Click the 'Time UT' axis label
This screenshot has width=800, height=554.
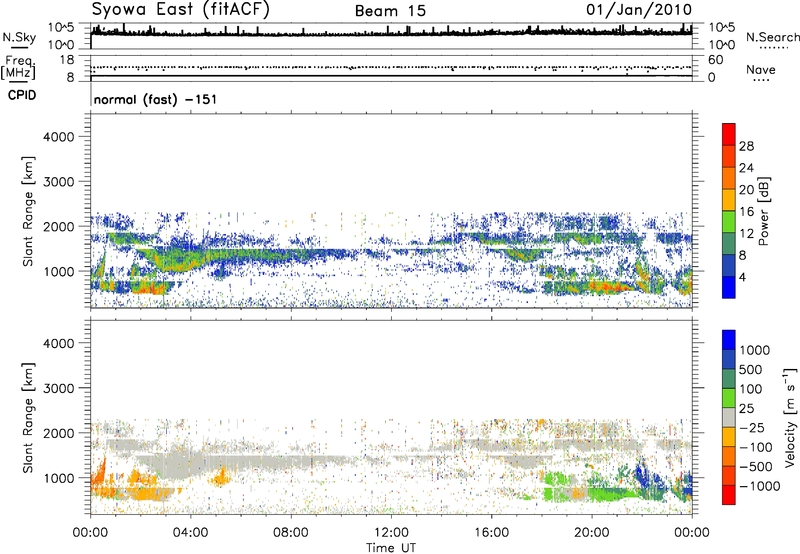[x=391, y=548]
